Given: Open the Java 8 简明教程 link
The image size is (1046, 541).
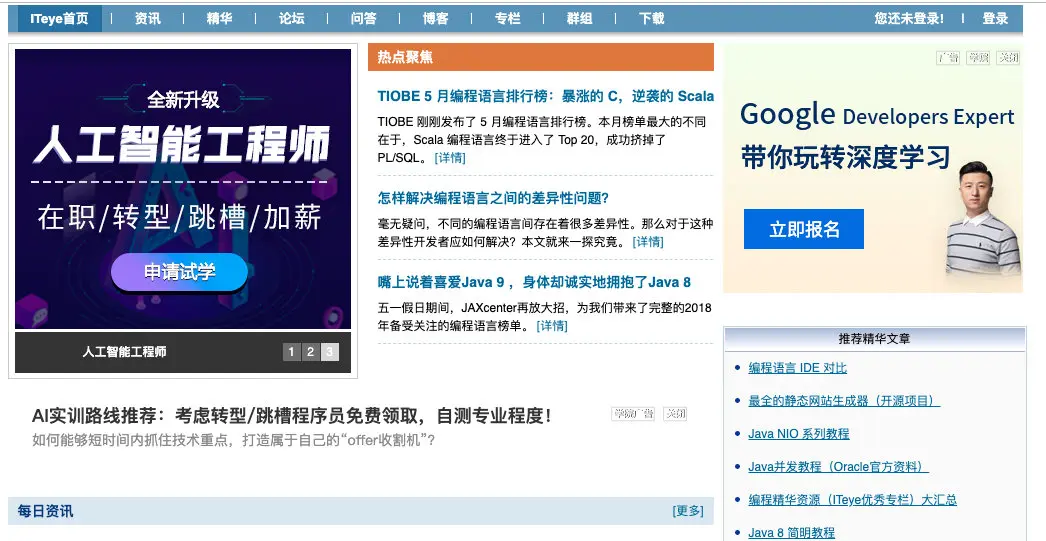Looking at the screenshot, I should [791, 533].
